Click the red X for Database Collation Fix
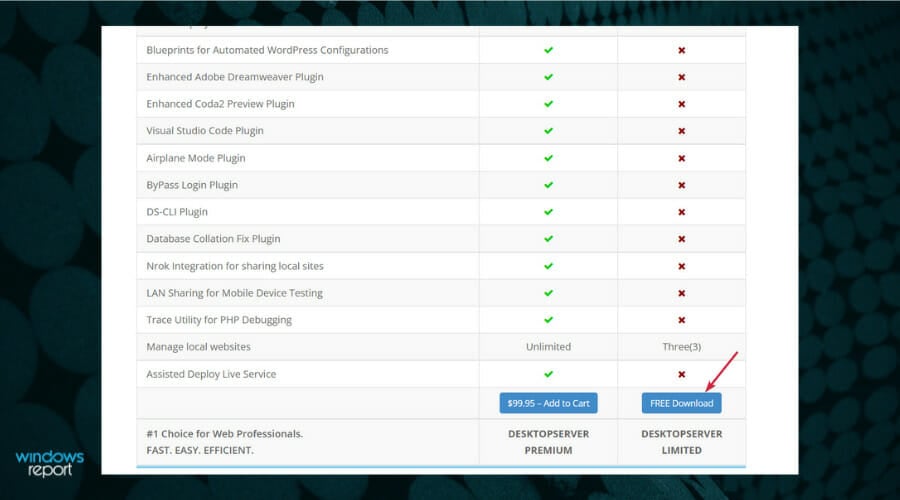Viewport: 900px width, 500px height. [x=681, y=239]
